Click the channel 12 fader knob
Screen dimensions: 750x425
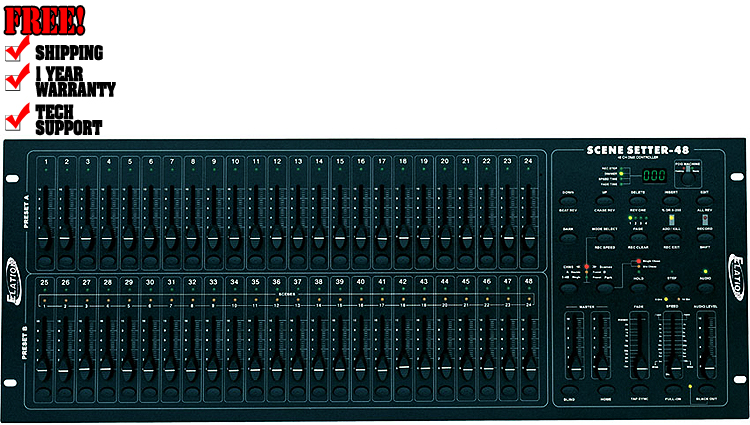coord(276,238)
